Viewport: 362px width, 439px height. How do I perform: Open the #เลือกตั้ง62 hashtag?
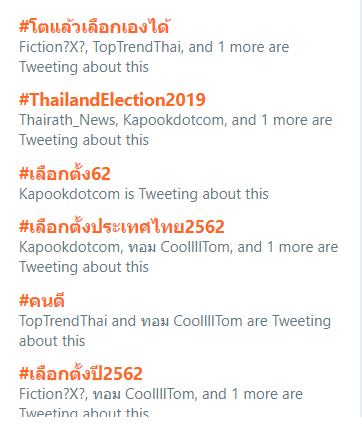tap(65, 173)
